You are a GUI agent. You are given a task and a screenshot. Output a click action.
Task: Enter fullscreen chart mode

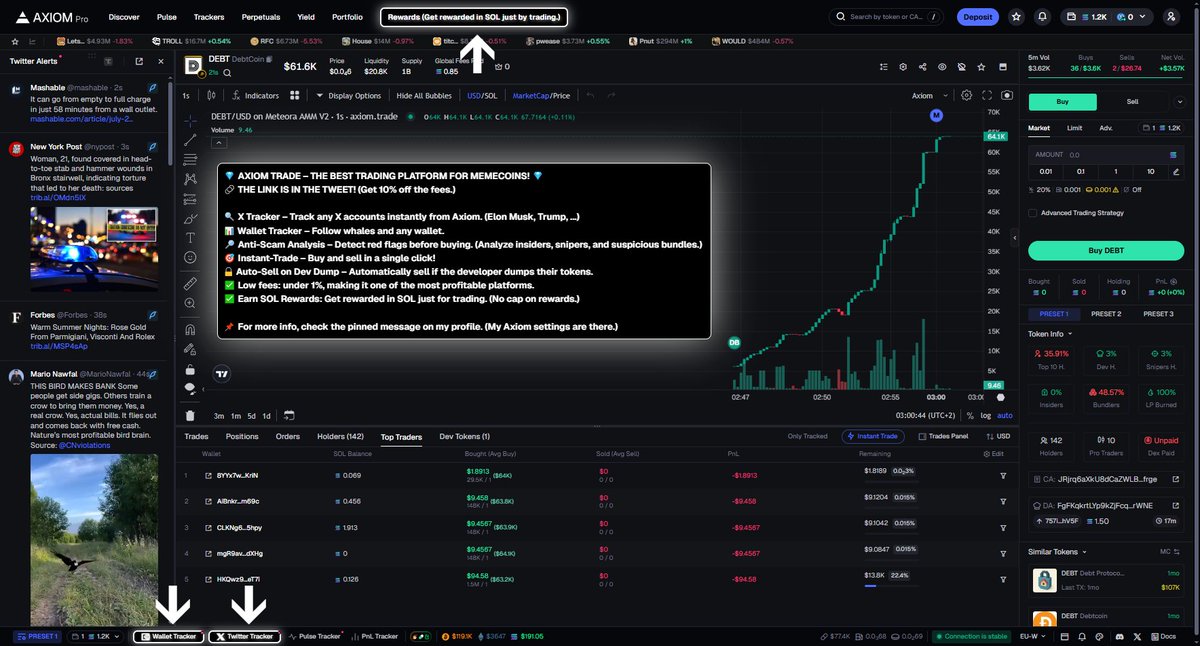point(987,95)
